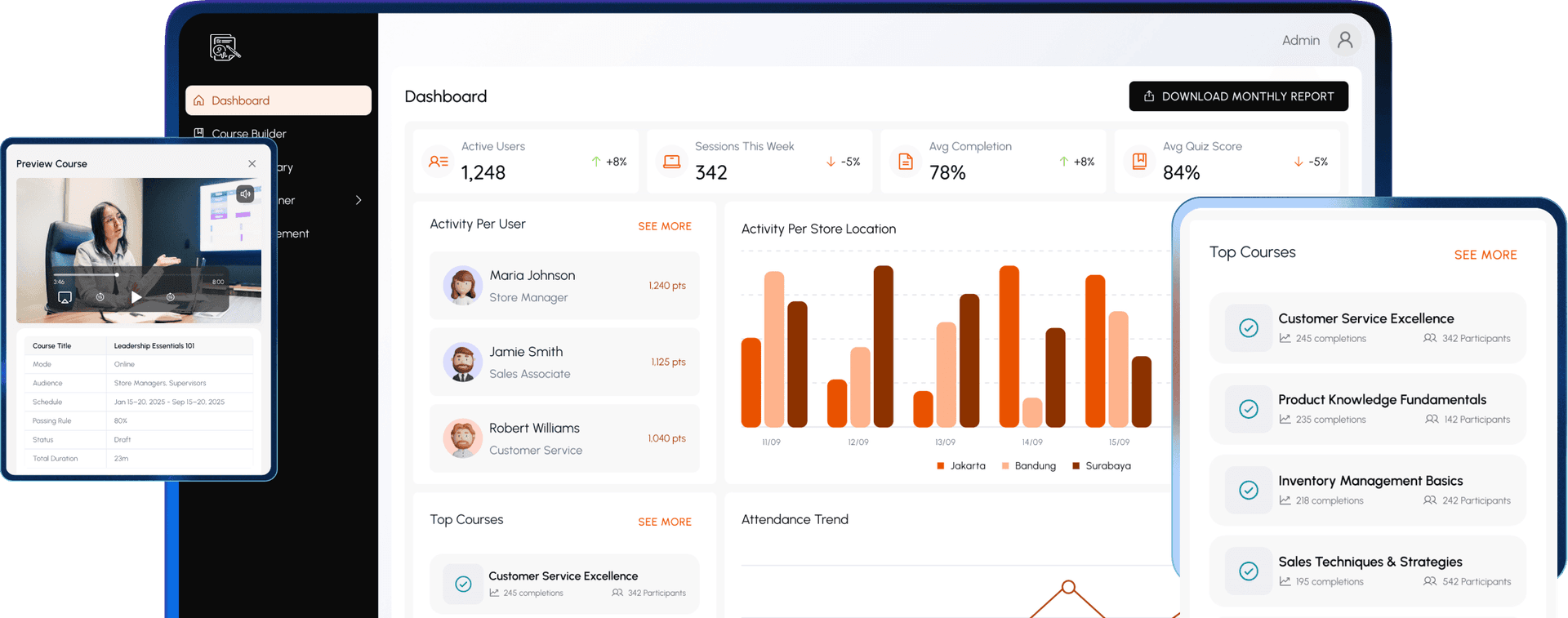Open Maria Johnson's activity row

pyautogui.click(x=564, y=286)
